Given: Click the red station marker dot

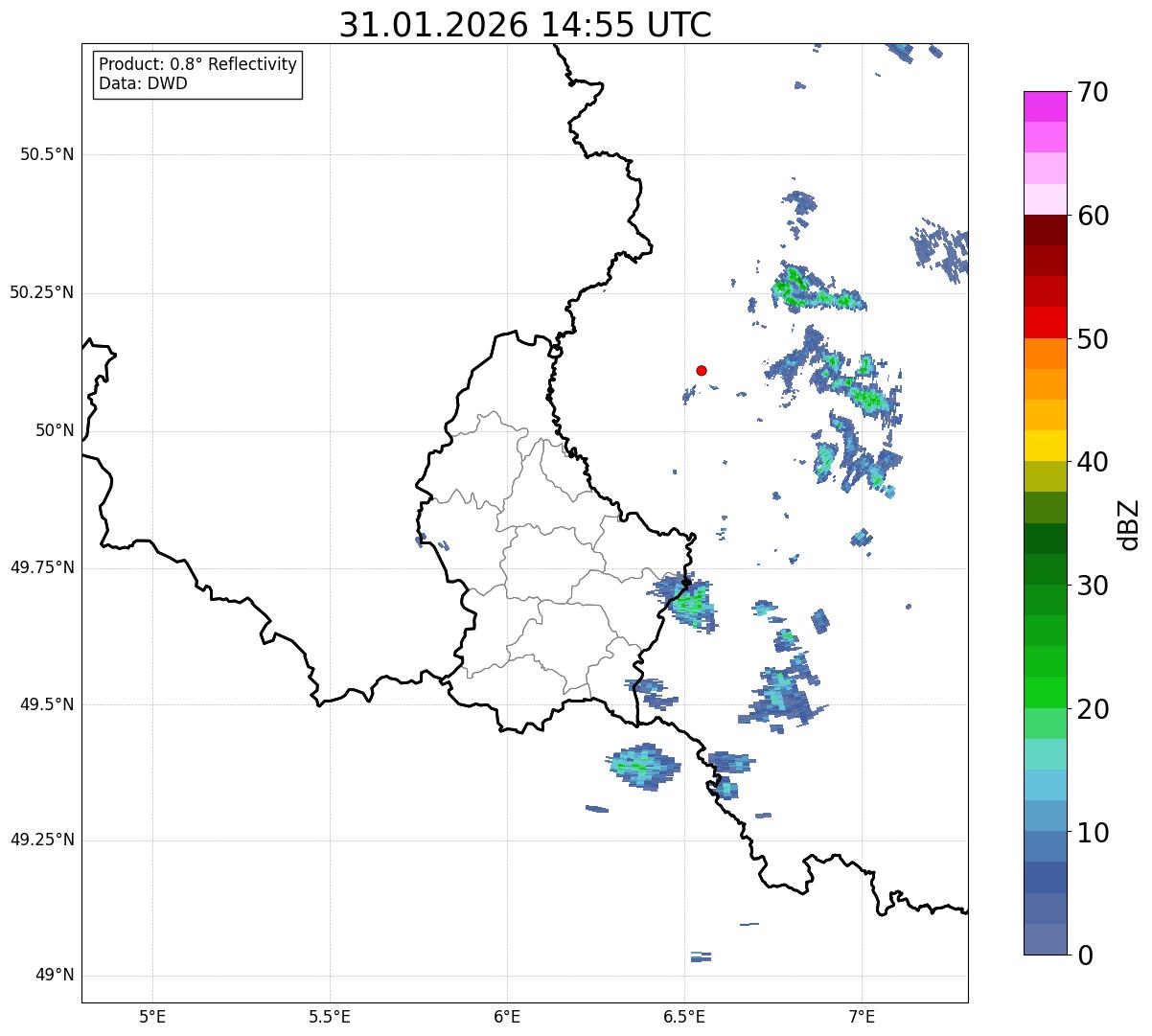Looking at the screenshot, I should [702, 370].
